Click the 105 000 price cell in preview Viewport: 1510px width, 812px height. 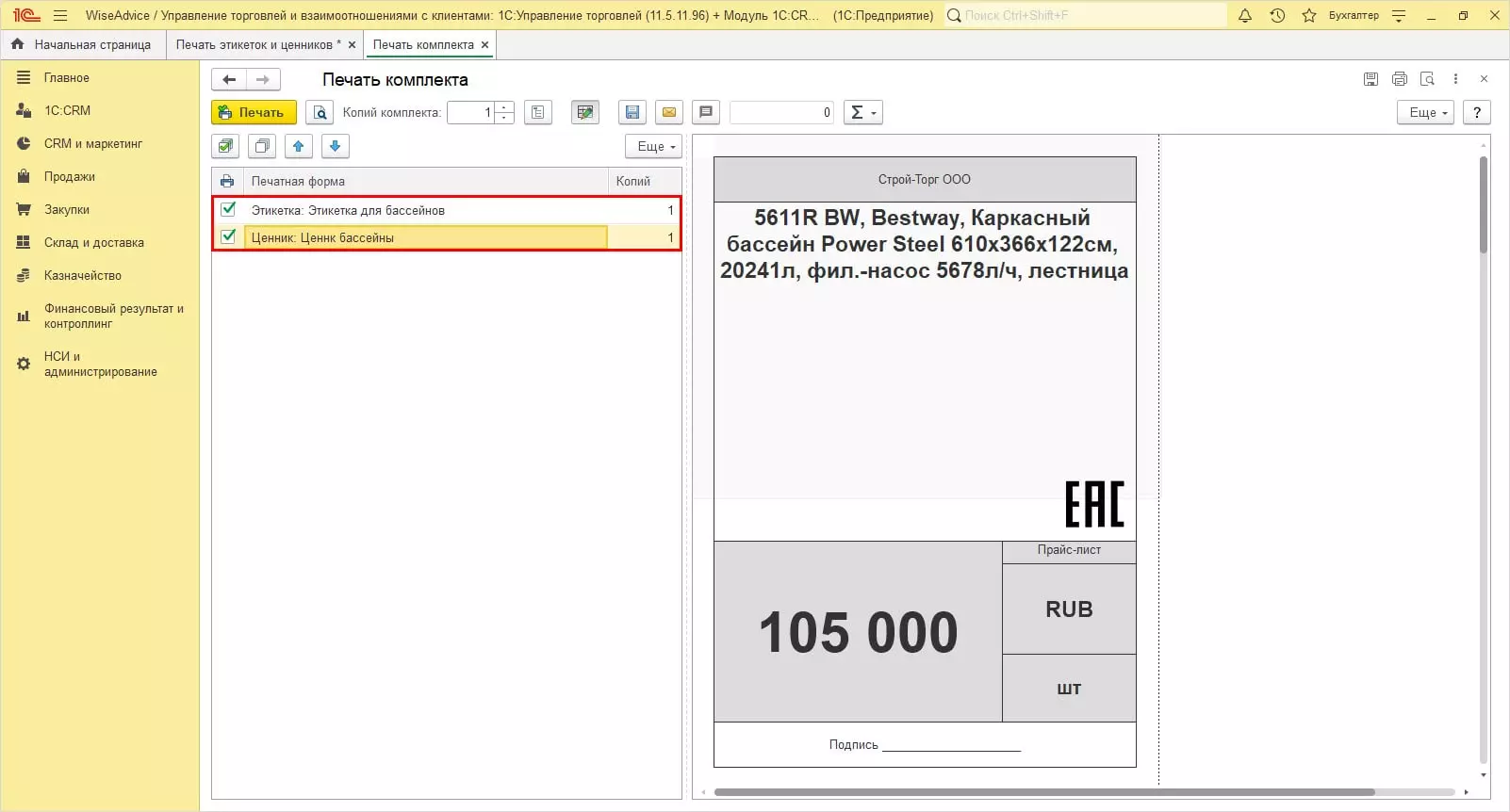coord(858,631)
